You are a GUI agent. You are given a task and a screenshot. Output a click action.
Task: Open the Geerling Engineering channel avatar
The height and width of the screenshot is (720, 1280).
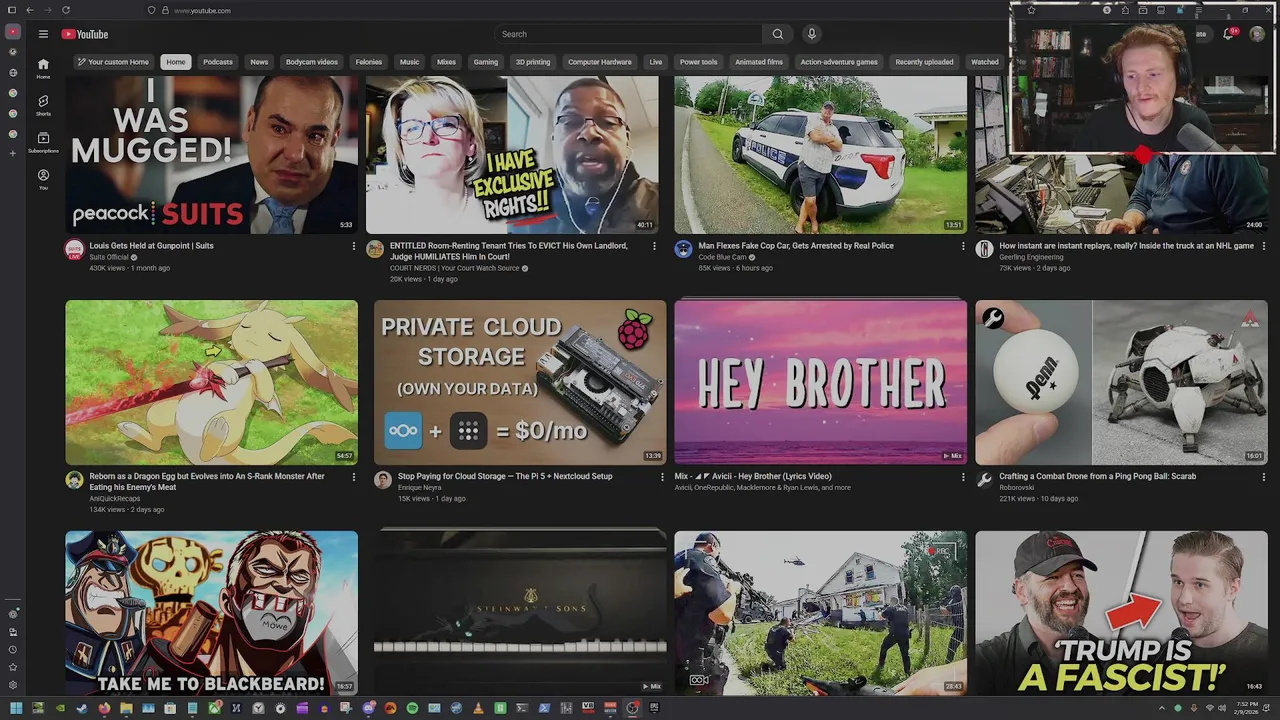(x=984, y=249)
